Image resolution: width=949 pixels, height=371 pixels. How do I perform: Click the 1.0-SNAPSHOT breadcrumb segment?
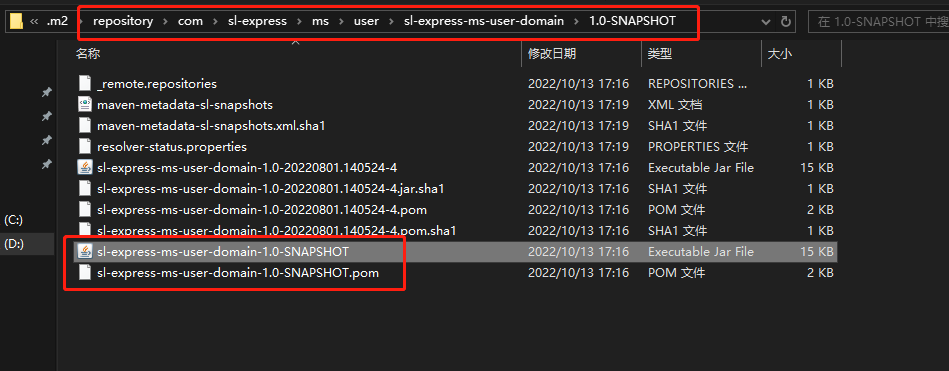[x=632, y=21]
